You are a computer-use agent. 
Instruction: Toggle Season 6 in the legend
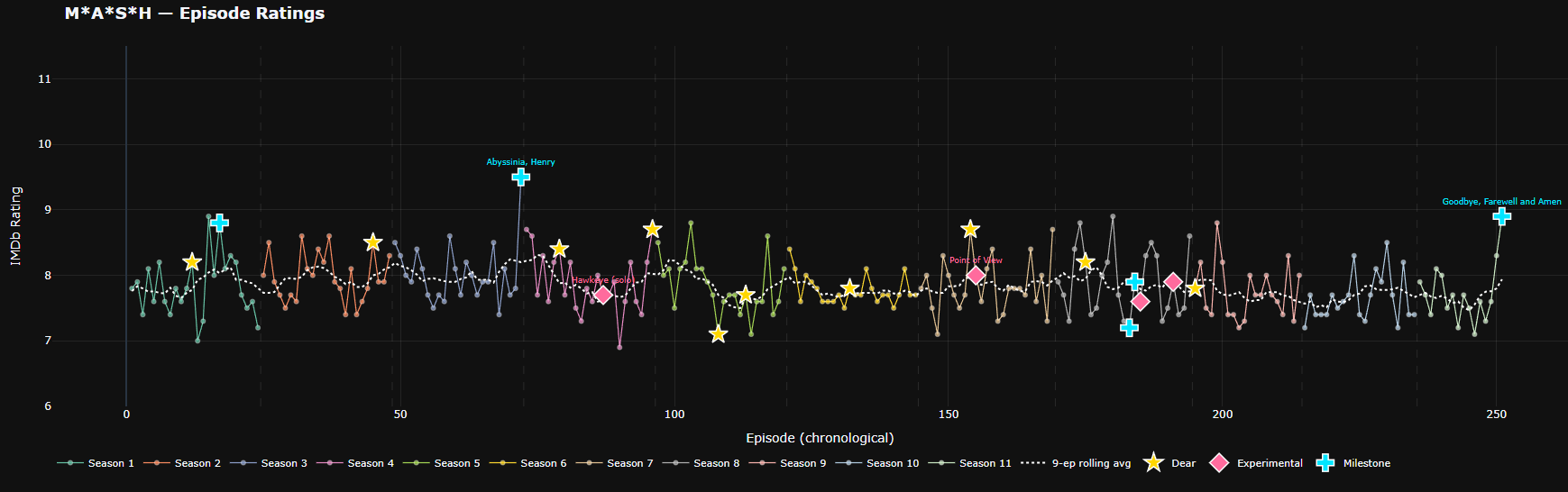point(528,463)
